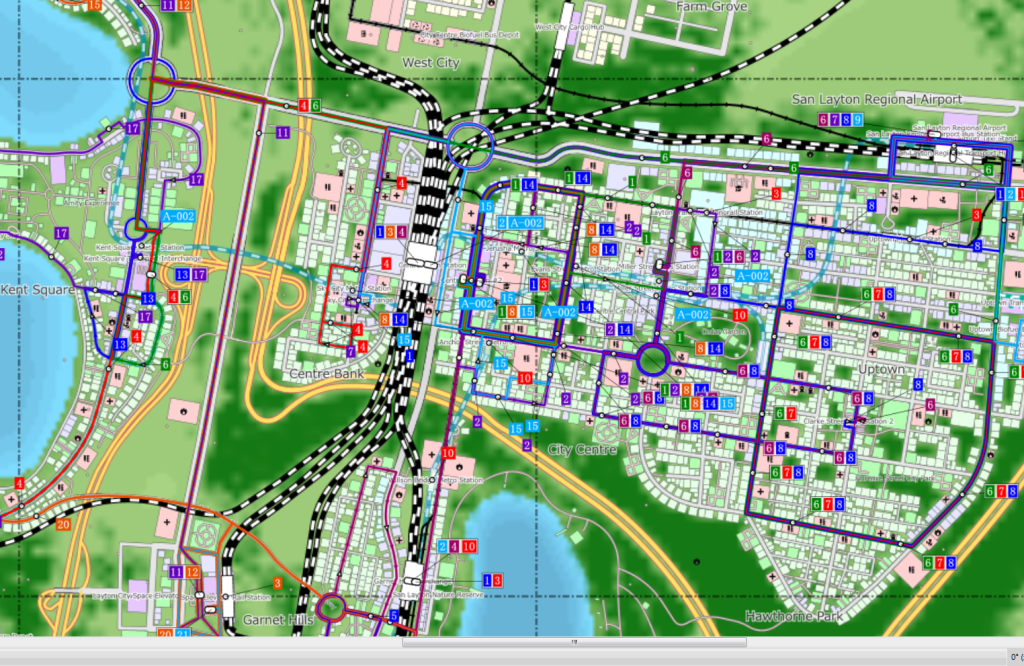1024x666 pixels.
Task: Click the City Centre district label
Action: [585, 450]
